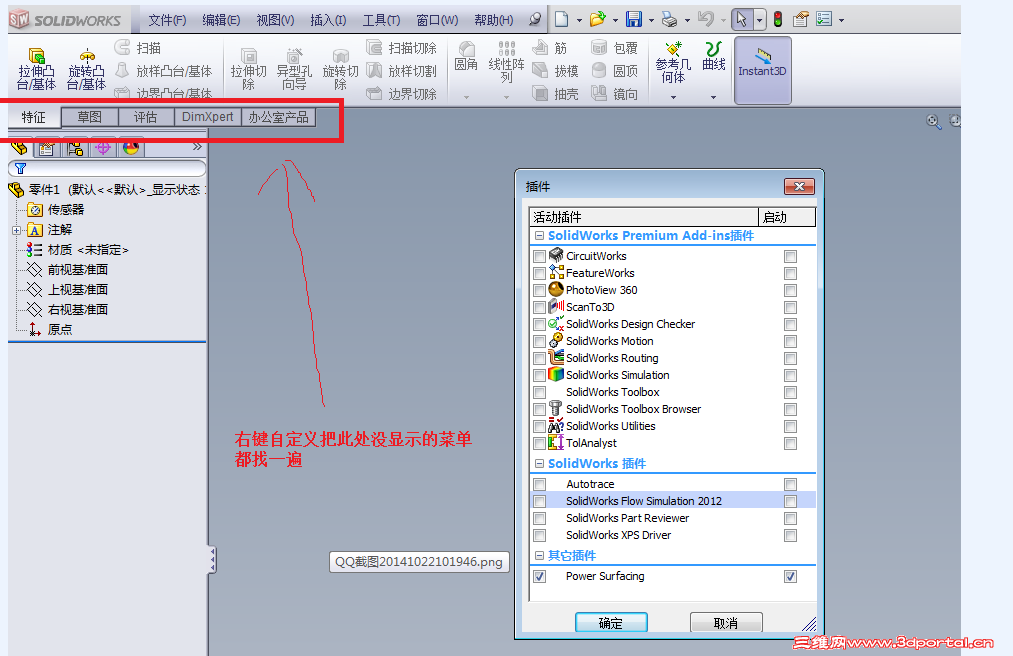The image size is (1013, 656).
Task: Select the 原点 origin item
Action: pyautogui.click(x=50, y=330)
